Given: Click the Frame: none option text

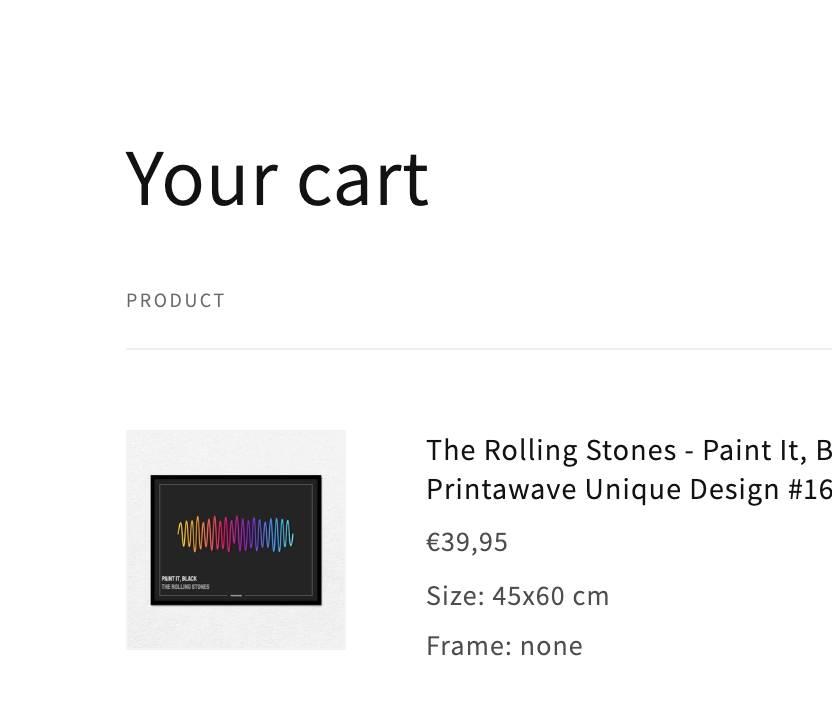Looking at the screenshot, I should (x=505, y=646).
